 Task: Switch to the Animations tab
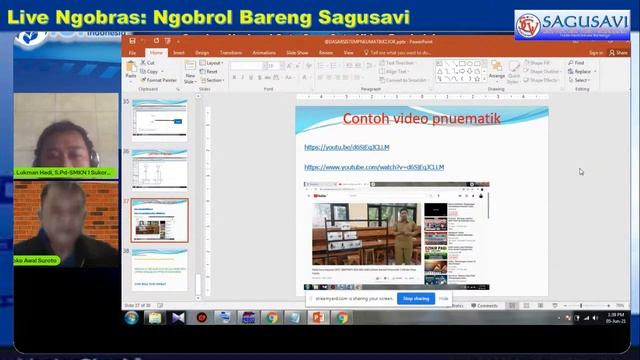[264, 53]
